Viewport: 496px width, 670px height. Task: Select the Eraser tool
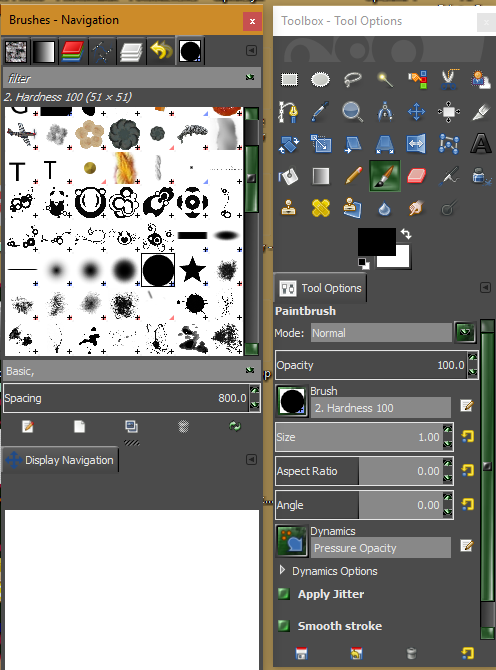(x=417, y=176)
